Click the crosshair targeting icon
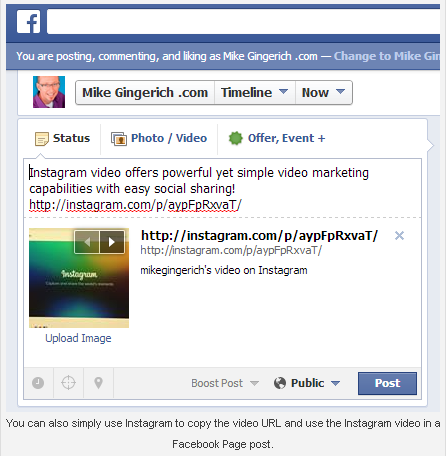The height and width of the screenshot is (456, 446). (68, 383)
